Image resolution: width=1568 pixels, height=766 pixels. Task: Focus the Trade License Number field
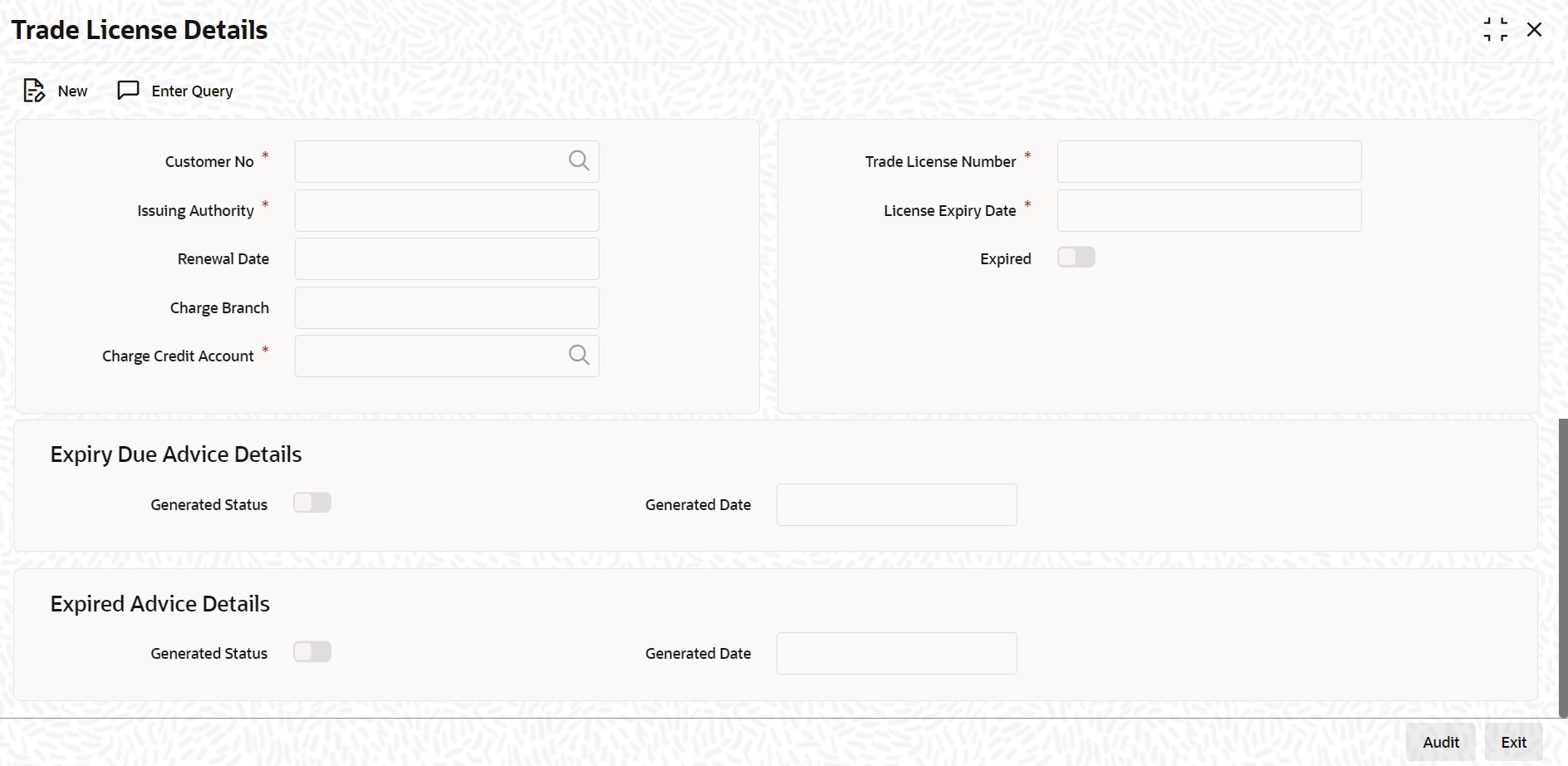click(x=1209, y=161)
